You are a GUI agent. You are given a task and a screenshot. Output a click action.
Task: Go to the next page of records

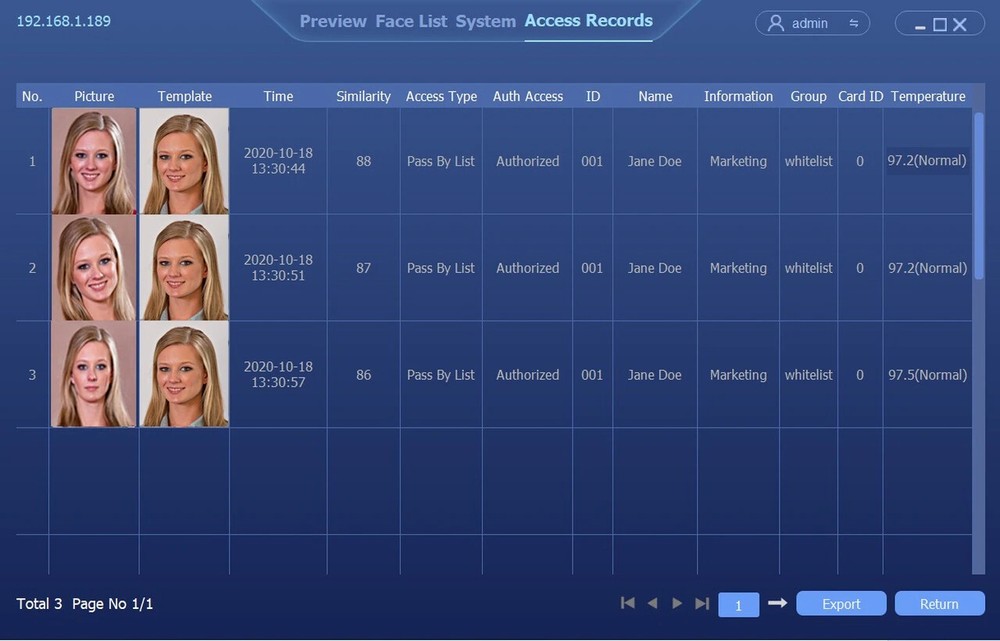(x=677, y=603)
